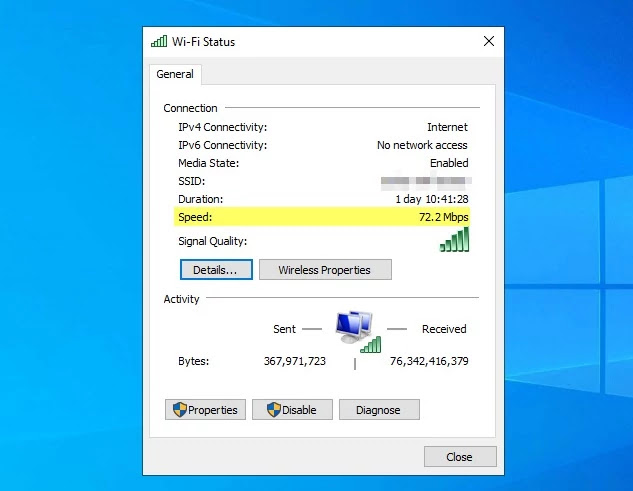The image size is (633, 491).
Task: Click the Media State value Enabled
Action: click(449, 163)
